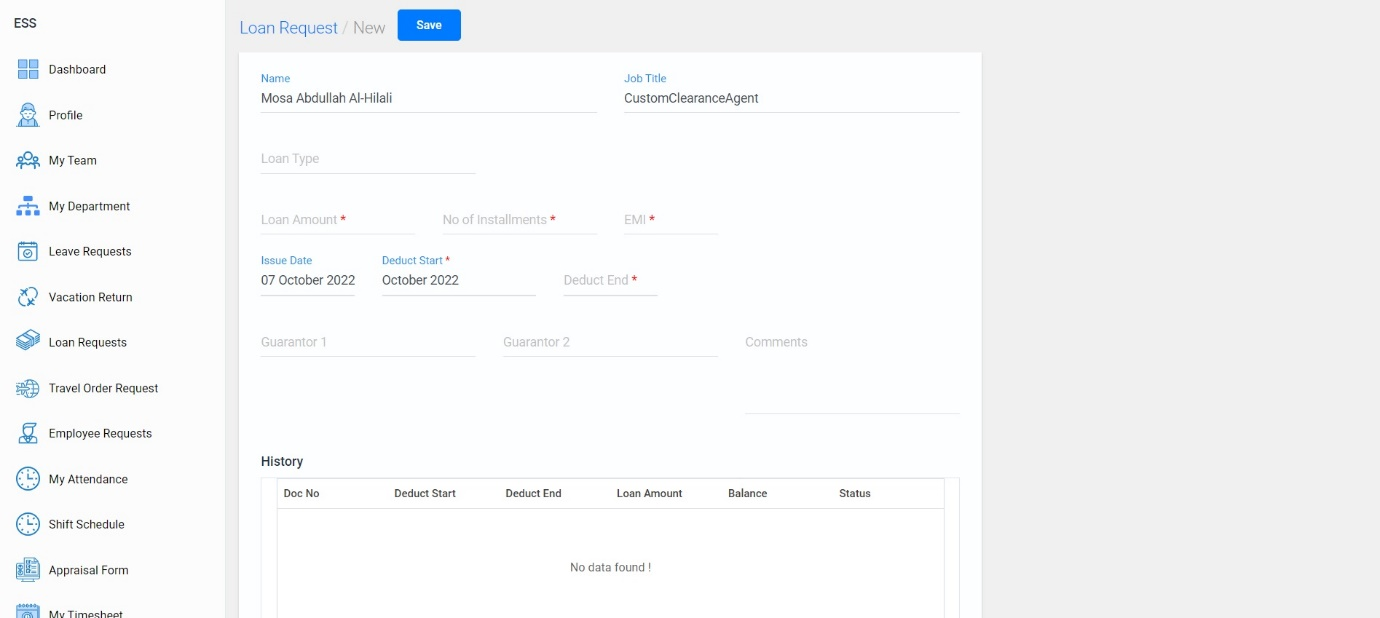1380x618 pixels.
Task: Click the Appraisal Form document icon
Action: 29,570
